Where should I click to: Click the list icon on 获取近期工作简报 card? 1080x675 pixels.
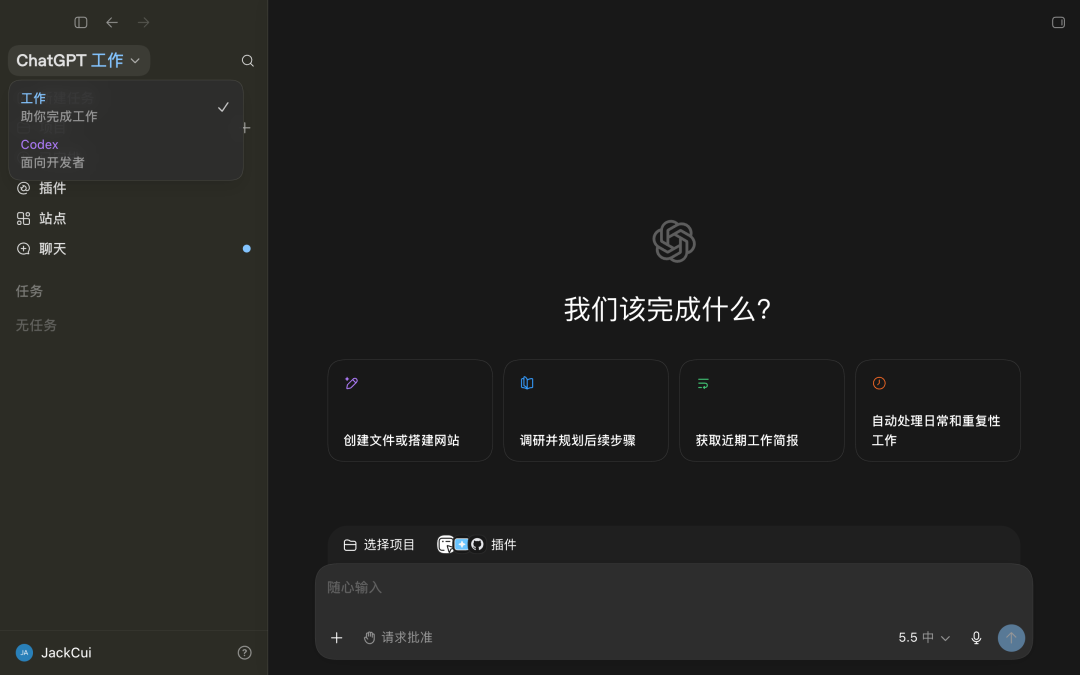[703, 383]
